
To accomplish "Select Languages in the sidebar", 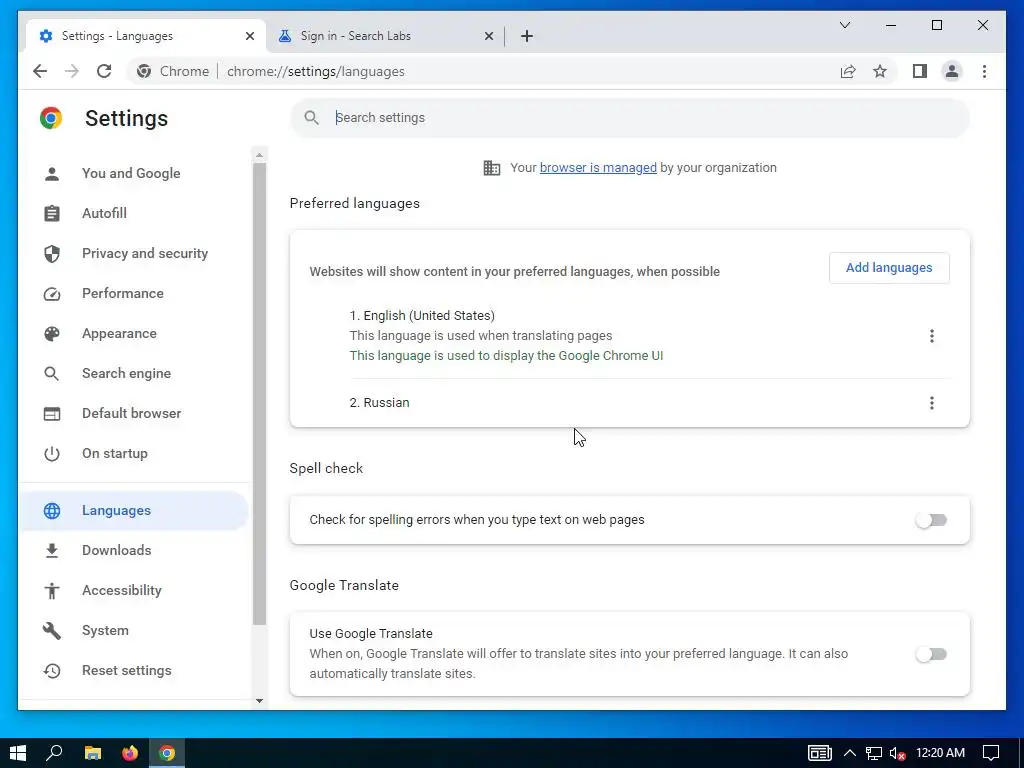I will [135, 511].
